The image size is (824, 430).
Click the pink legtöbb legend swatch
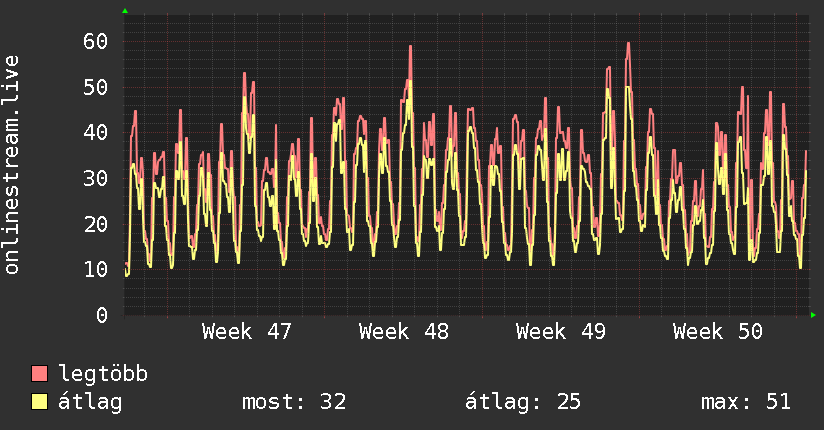coord(39,374)
